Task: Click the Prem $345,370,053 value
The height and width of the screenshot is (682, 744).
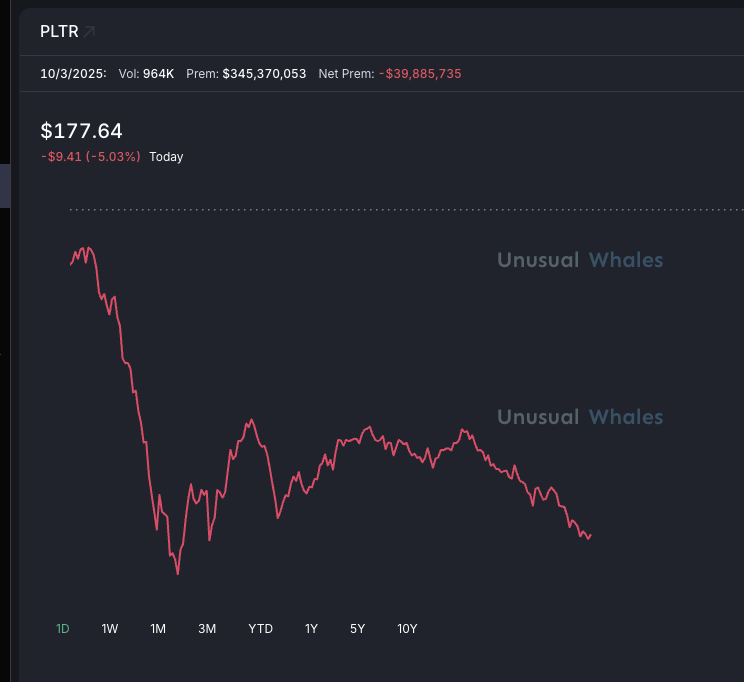Action: tap(264, 74)
